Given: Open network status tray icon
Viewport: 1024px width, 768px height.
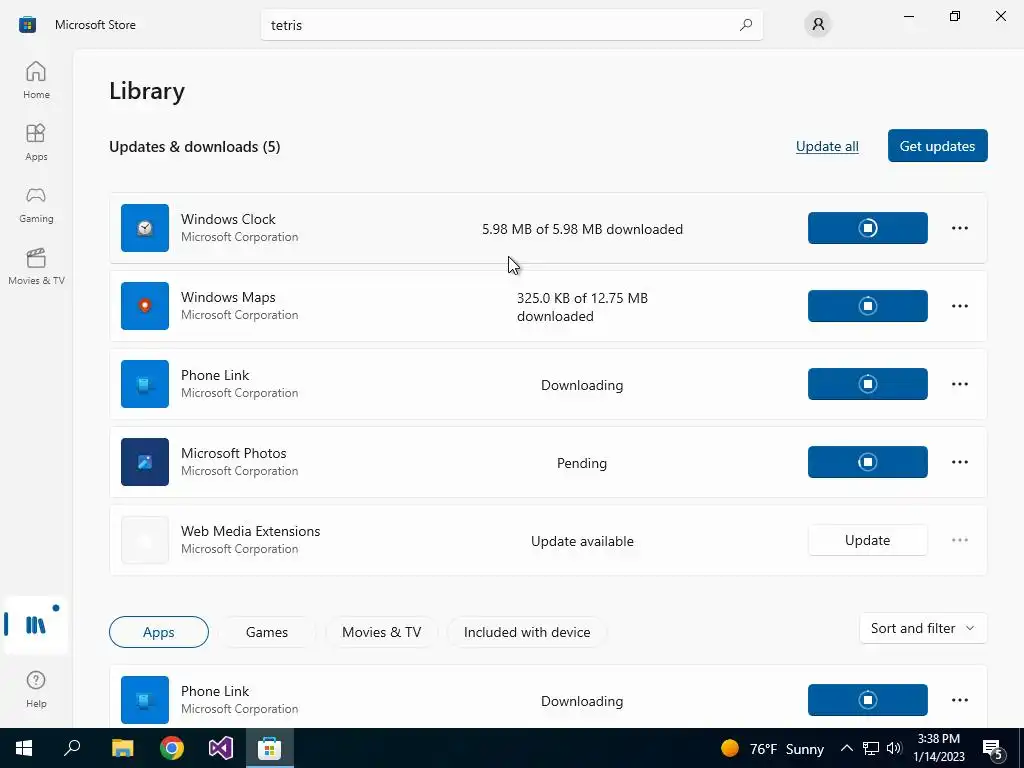Looking at the screenshot, I should click(x=871, y=748).
